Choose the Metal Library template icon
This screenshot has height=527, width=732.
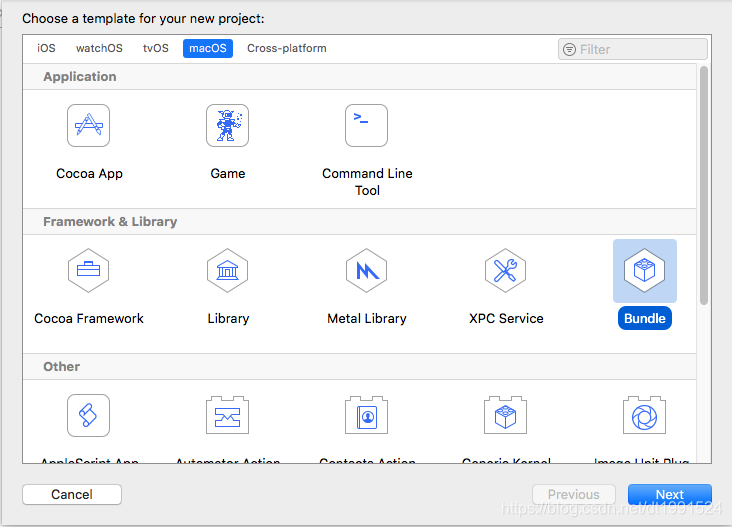coord(366,271)
